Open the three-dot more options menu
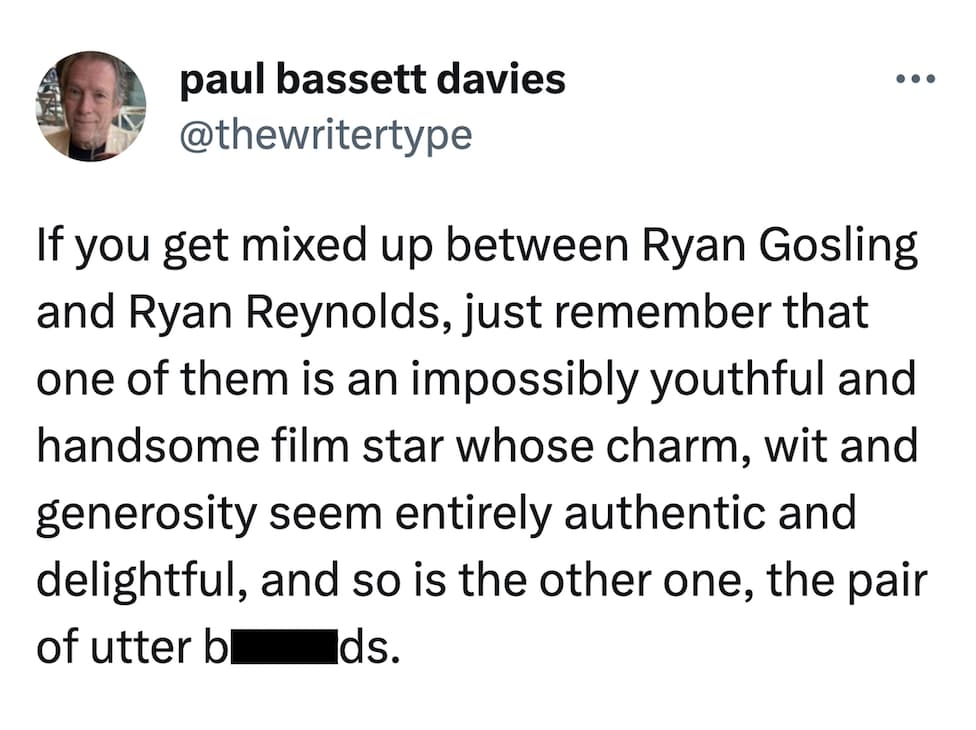 click(916, 80)
